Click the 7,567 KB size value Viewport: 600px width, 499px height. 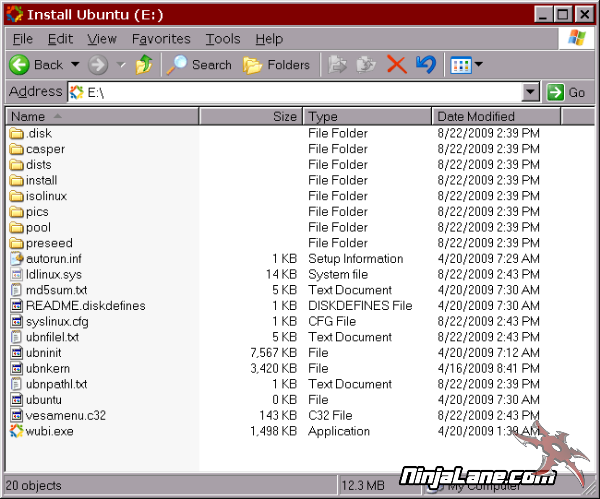[x=274, y=353]
